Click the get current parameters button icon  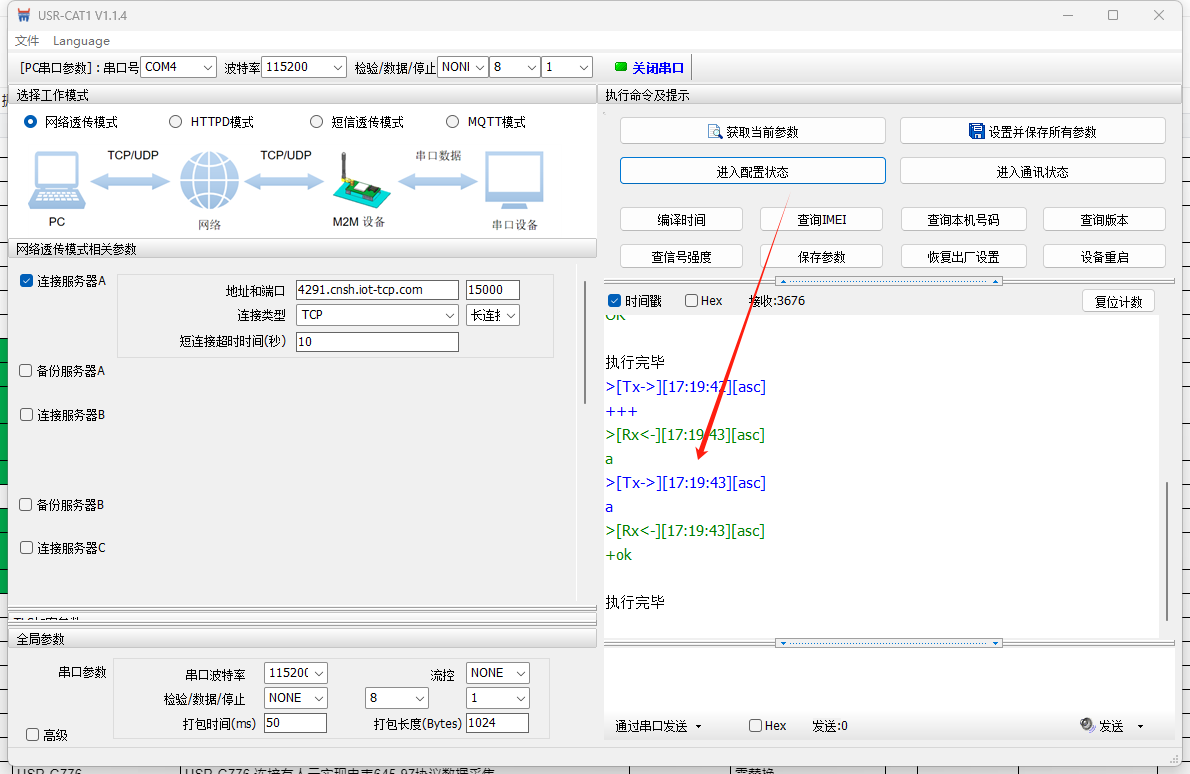point(715,131)
